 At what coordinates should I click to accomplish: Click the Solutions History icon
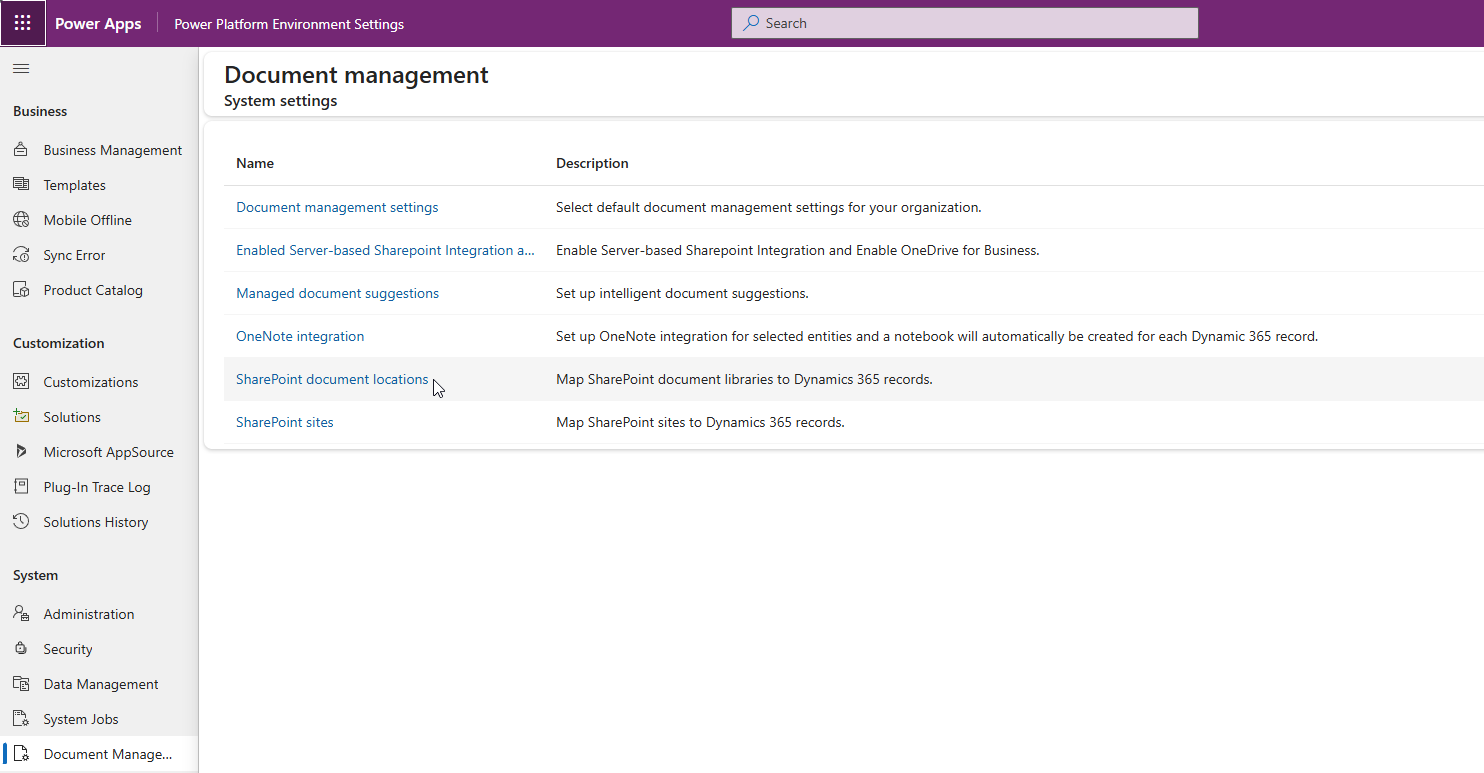(x=21, y=522)
